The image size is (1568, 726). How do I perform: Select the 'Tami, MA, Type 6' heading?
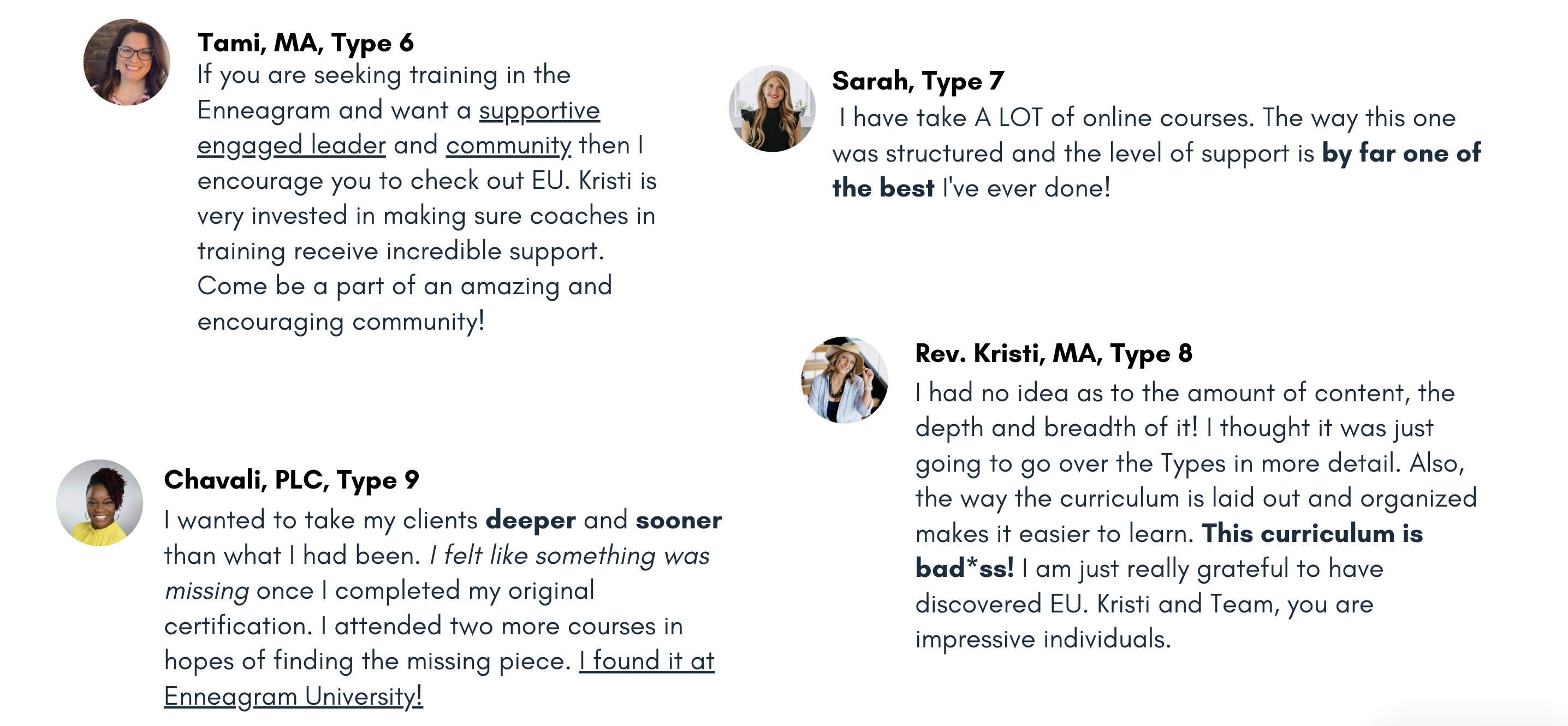tap(306, 43)
